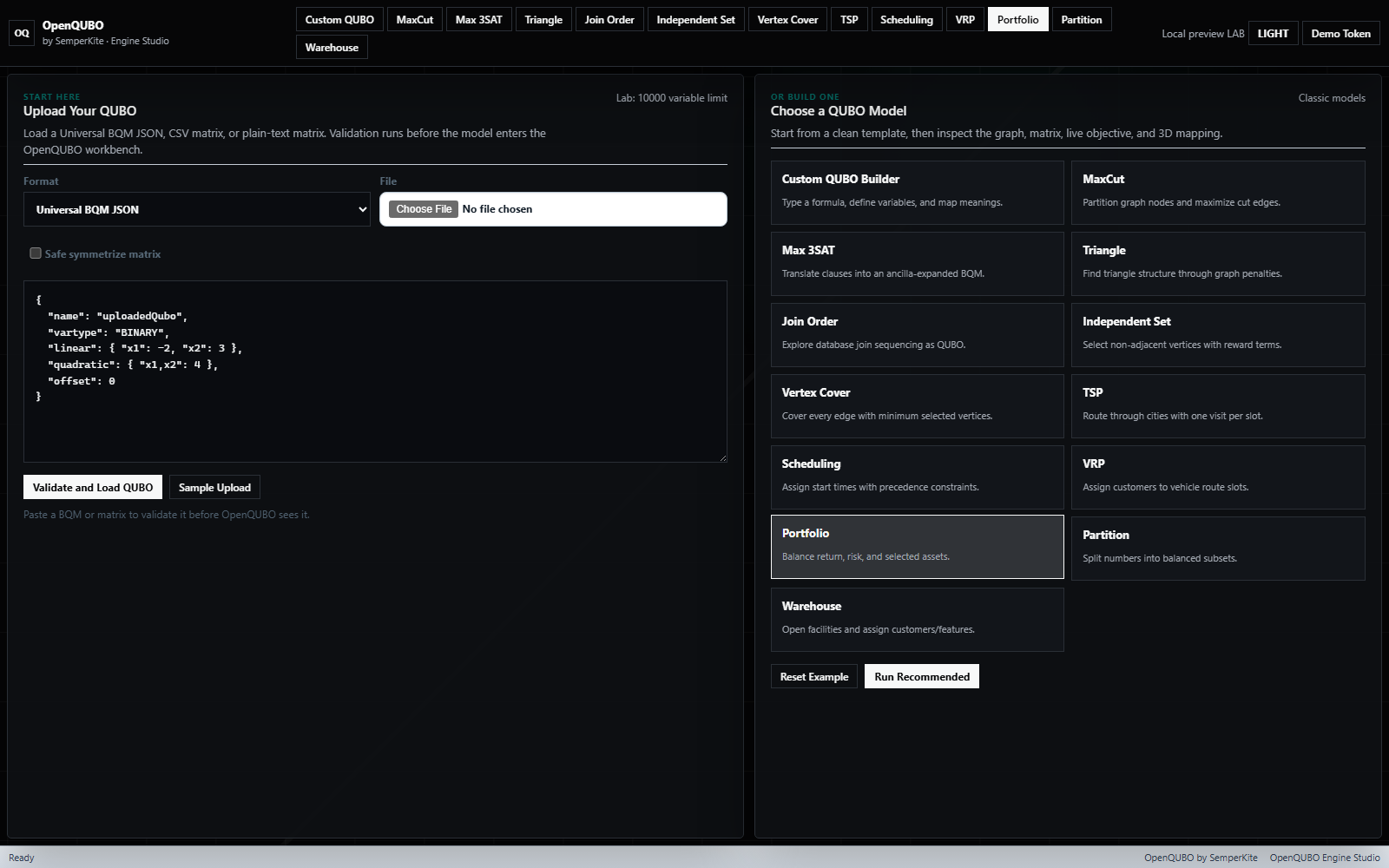Choose the Join Order model card
Viewport: 1389px width, 868px height.
coord(917,335)
